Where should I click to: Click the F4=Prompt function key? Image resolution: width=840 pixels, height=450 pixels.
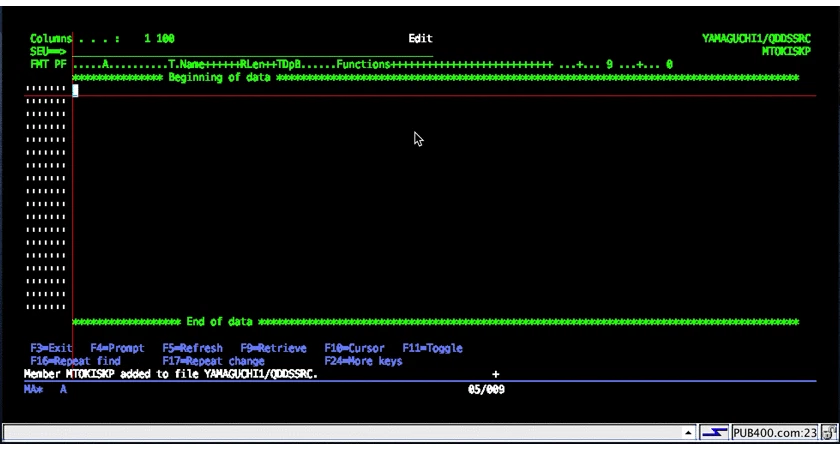click(x=117, y=348)
